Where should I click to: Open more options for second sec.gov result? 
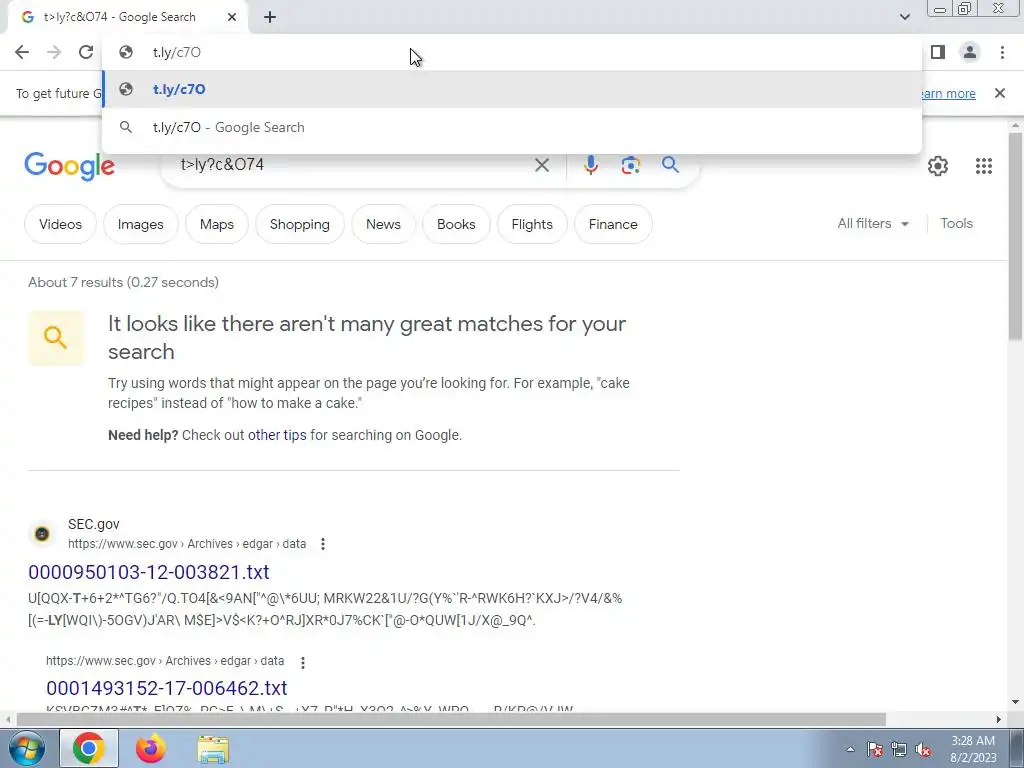[302, 662]
